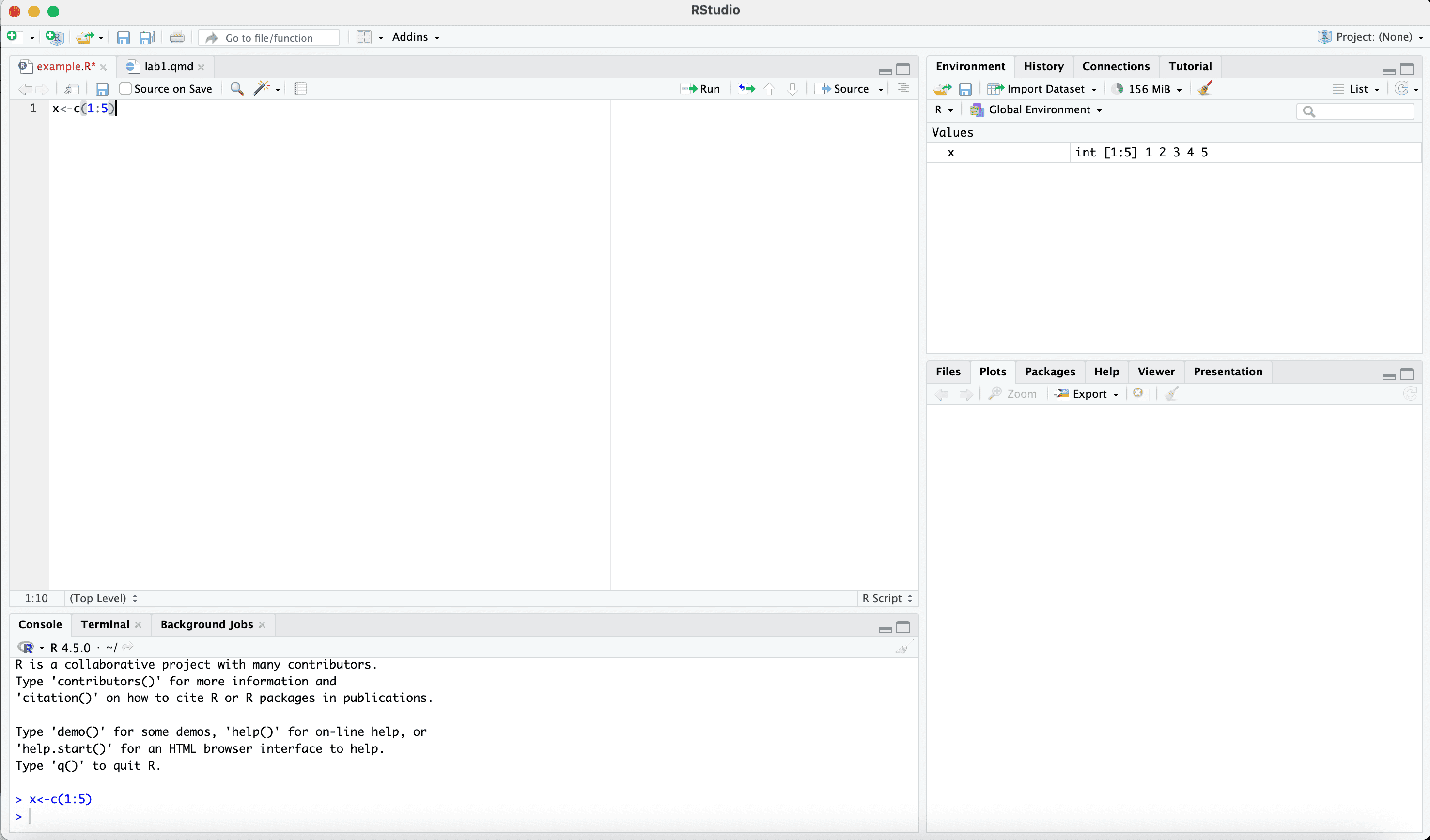
Task: Click the code tools magic wand icon
Action: [262, 89]
